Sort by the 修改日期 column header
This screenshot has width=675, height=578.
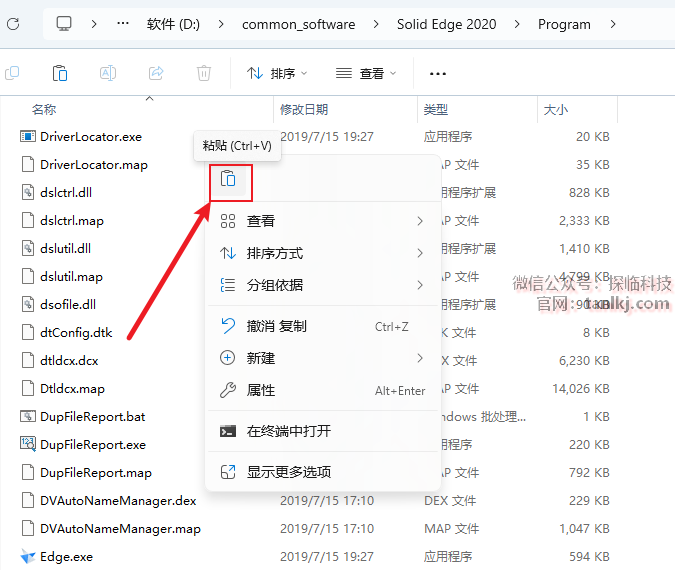[304, 110]
